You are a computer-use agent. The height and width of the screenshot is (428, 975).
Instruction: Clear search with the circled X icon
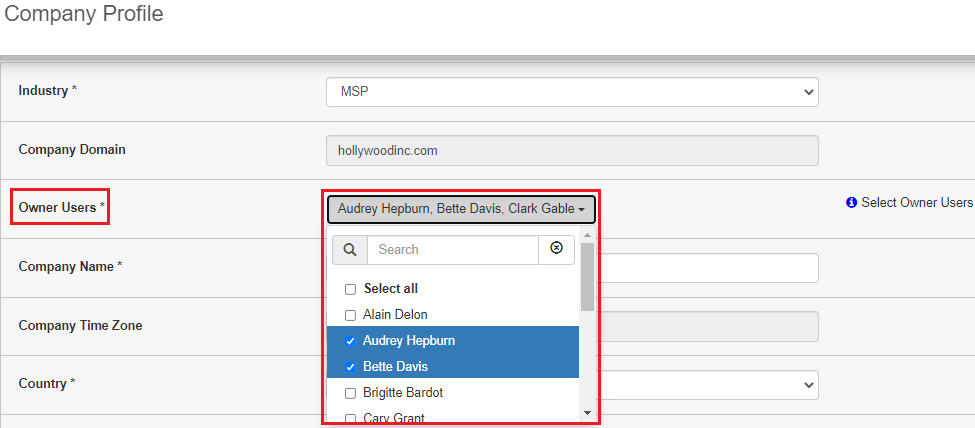point(556,249)
